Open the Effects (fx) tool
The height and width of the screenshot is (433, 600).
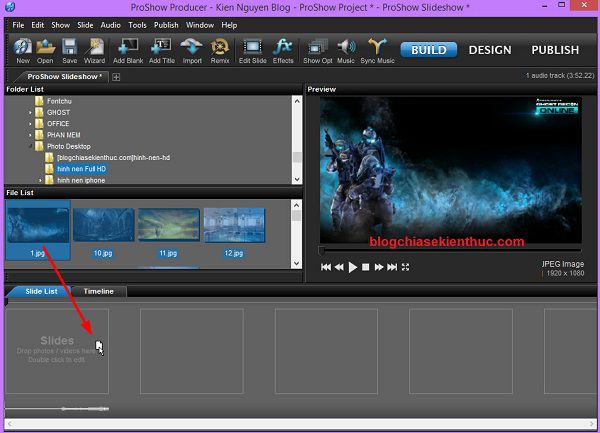pyautogui.click(x=283, y=50)
